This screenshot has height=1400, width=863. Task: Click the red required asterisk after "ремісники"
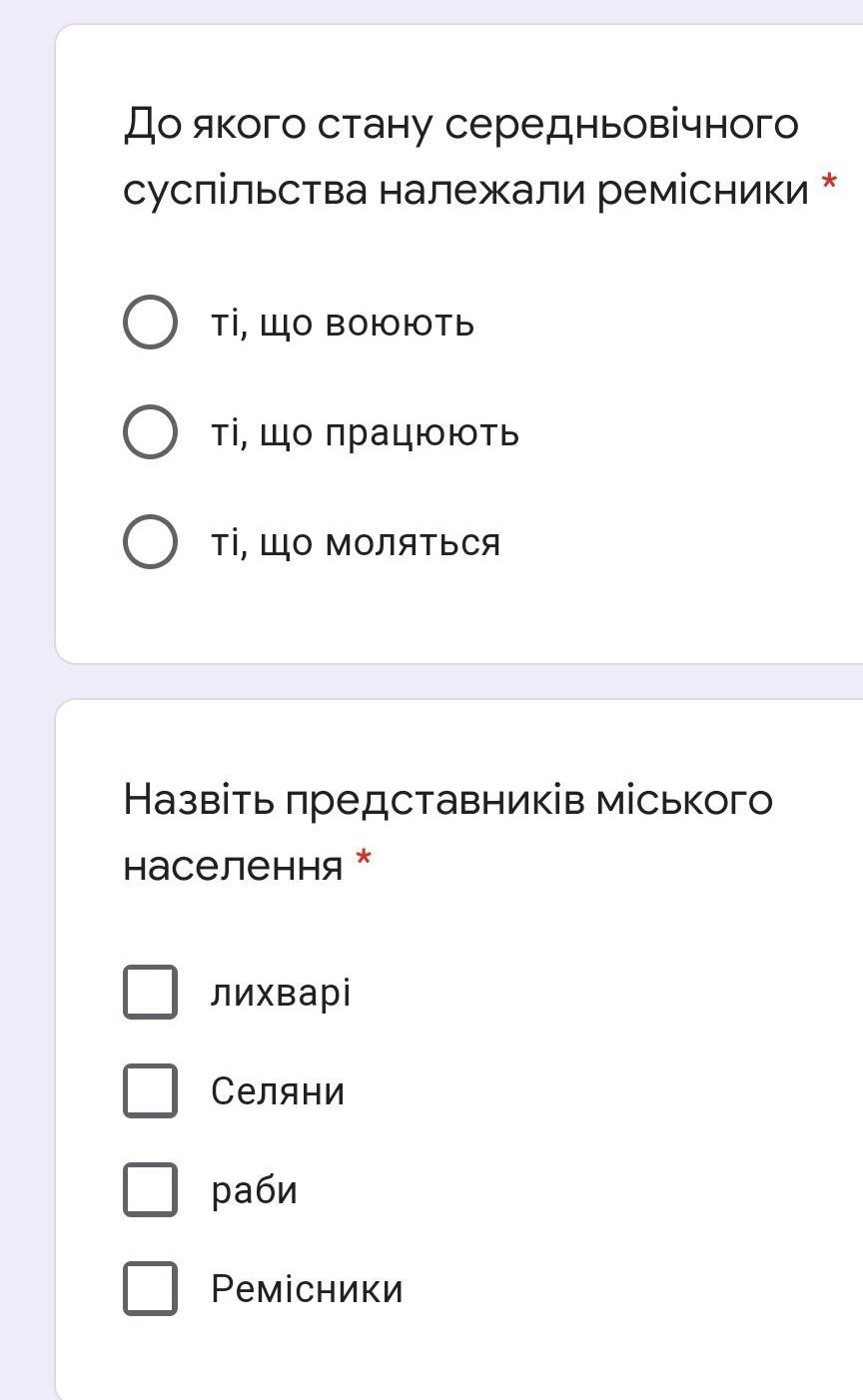pyautogui.click(x=828, y=184)
